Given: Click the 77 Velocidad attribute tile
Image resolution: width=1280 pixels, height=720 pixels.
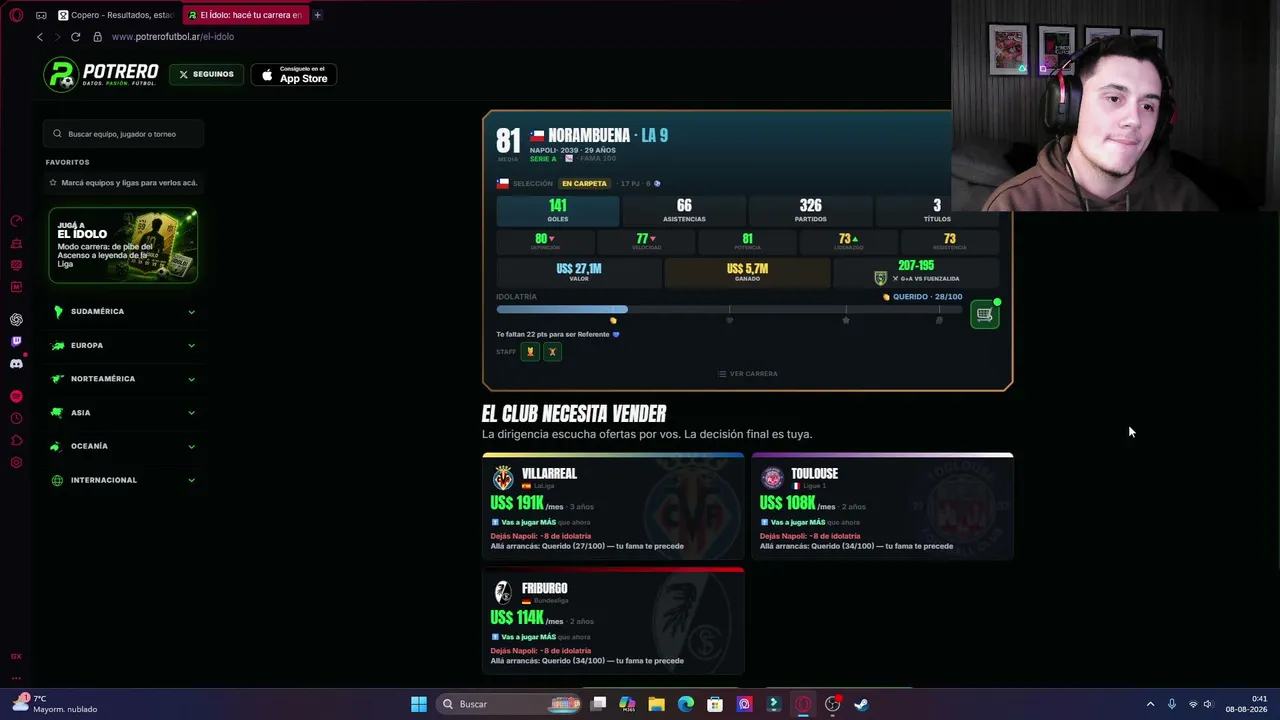Looking at the screenshot, I should tap(646, 242).
